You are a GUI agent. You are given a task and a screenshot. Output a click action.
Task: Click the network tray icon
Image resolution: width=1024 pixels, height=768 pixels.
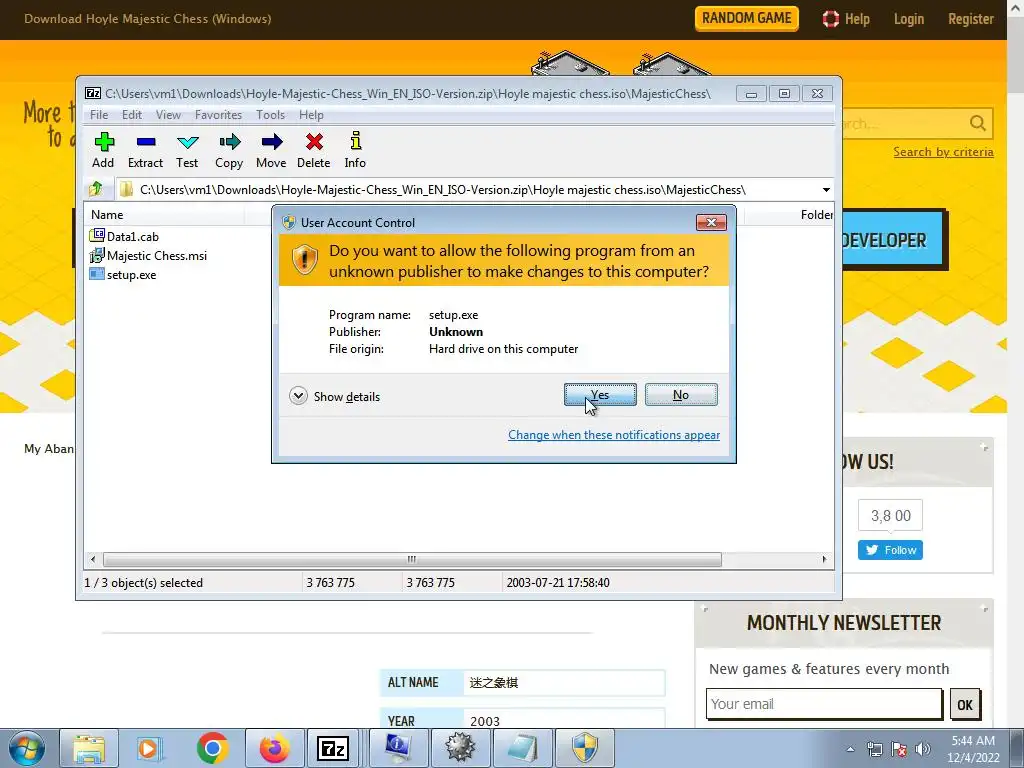874,749
